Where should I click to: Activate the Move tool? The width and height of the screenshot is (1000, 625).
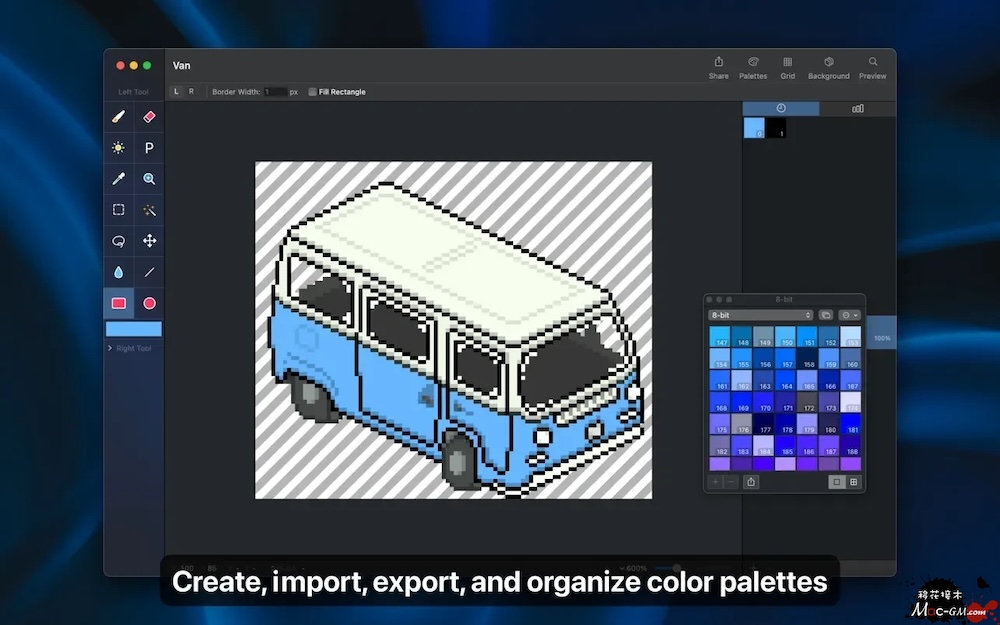pyautogui.click(x=149, y=241)
